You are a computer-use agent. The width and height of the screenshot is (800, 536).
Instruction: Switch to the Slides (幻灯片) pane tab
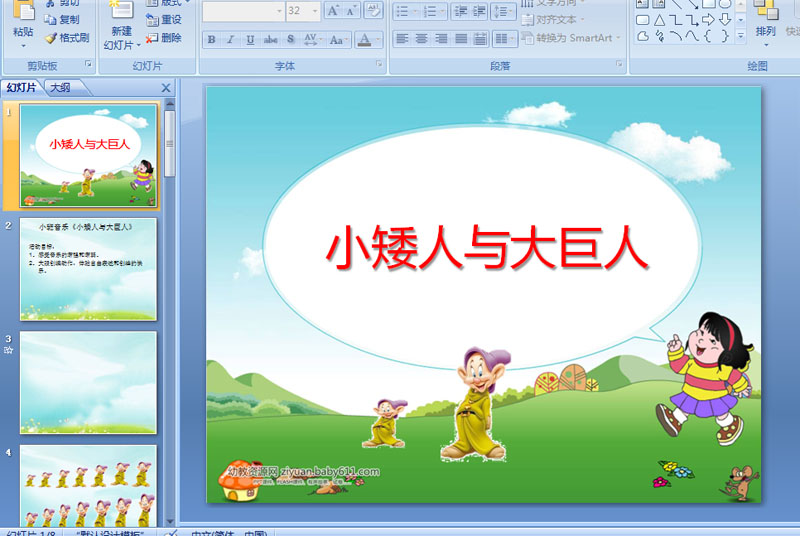coord(21,87)
